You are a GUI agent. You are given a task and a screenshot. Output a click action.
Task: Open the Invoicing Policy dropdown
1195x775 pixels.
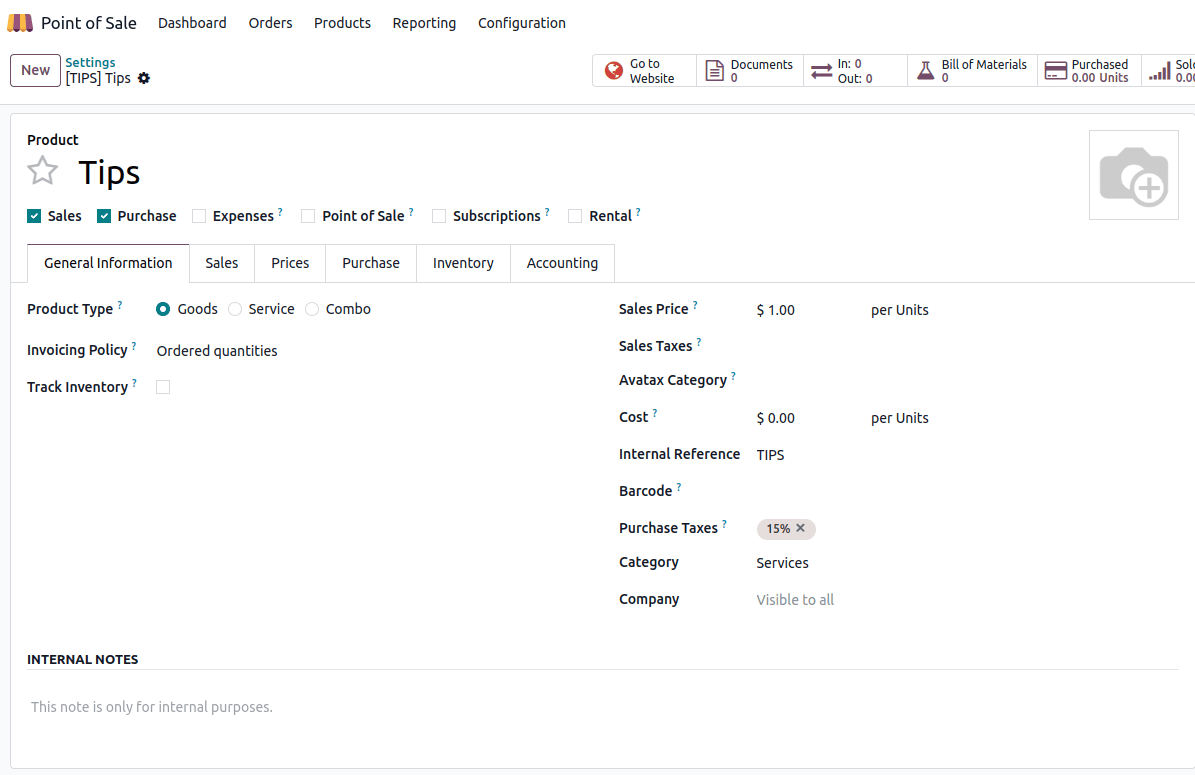[366, 351]
